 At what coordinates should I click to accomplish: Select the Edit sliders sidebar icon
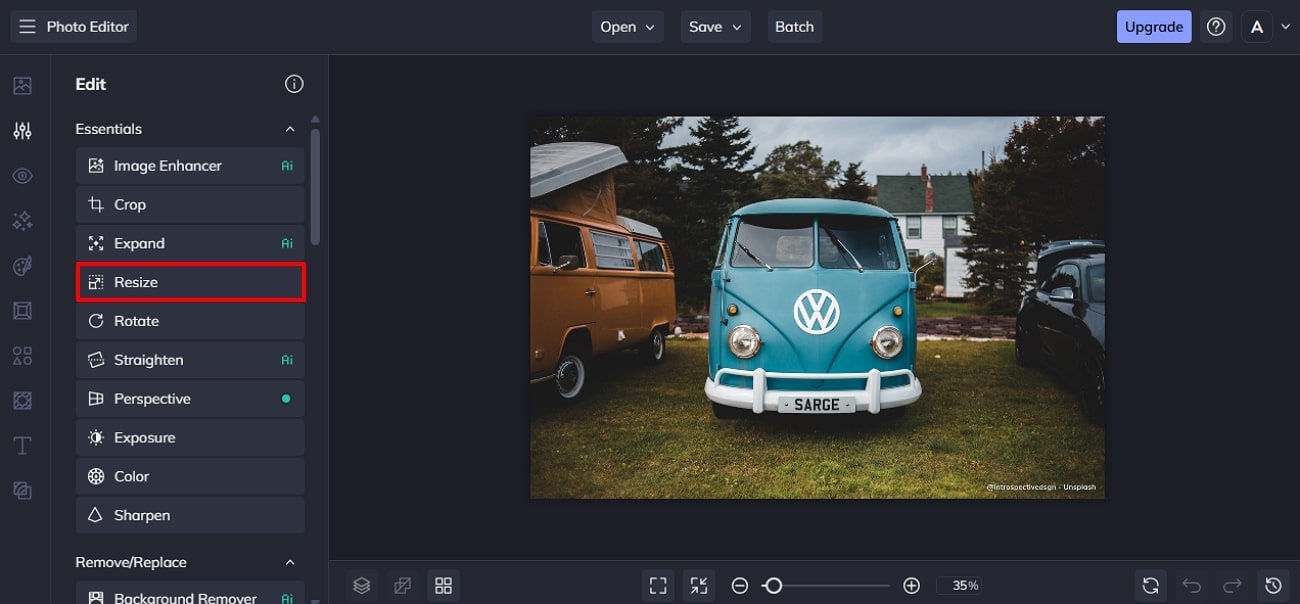(x=22, y=131)
